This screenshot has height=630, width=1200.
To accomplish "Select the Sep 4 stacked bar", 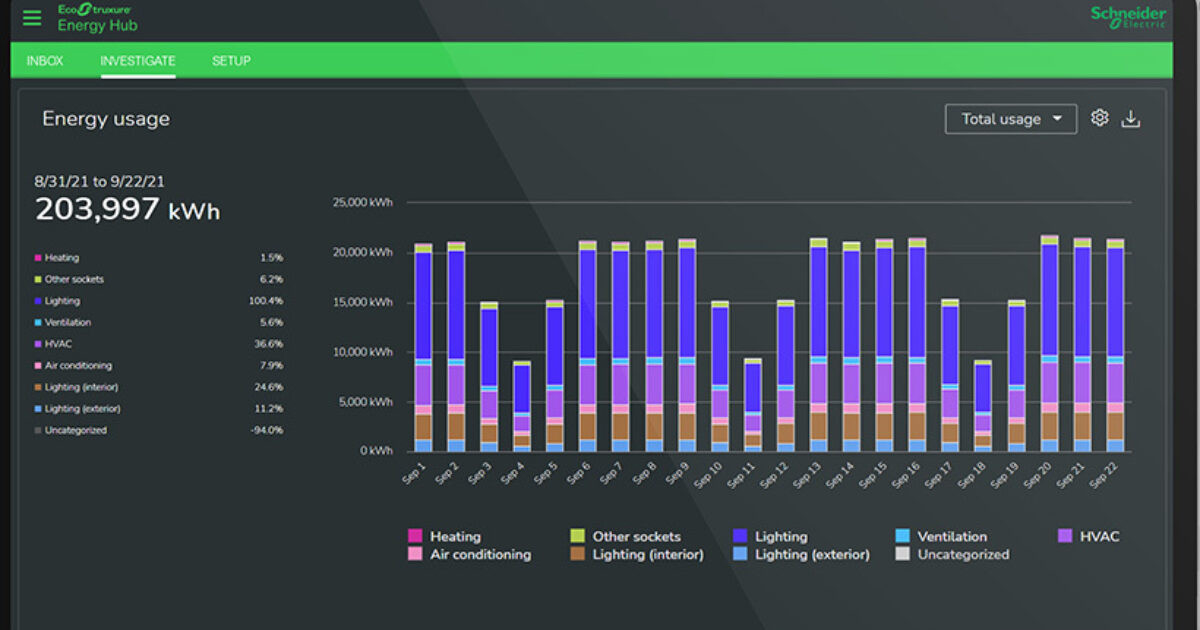I will click(522, 406).
